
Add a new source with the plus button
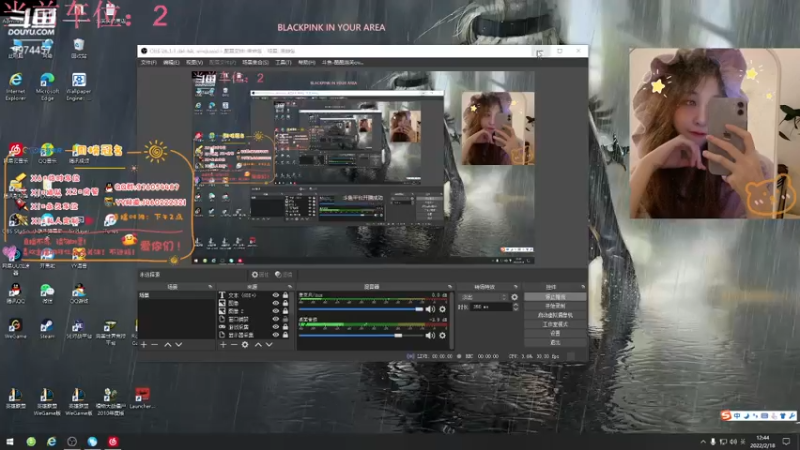(223, 345)
